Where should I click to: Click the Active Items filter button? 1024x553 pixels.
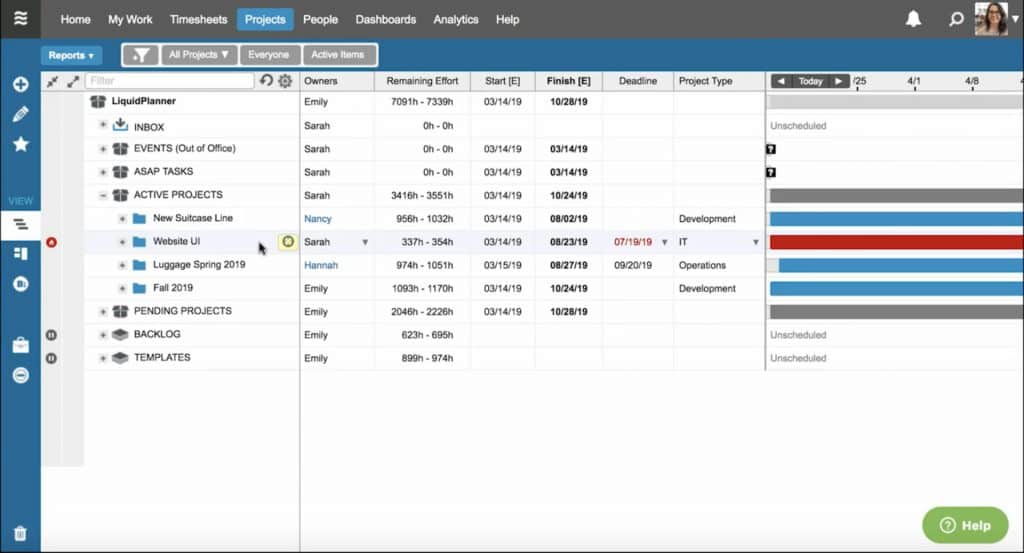pyautogui.click(x=338, y=55)
